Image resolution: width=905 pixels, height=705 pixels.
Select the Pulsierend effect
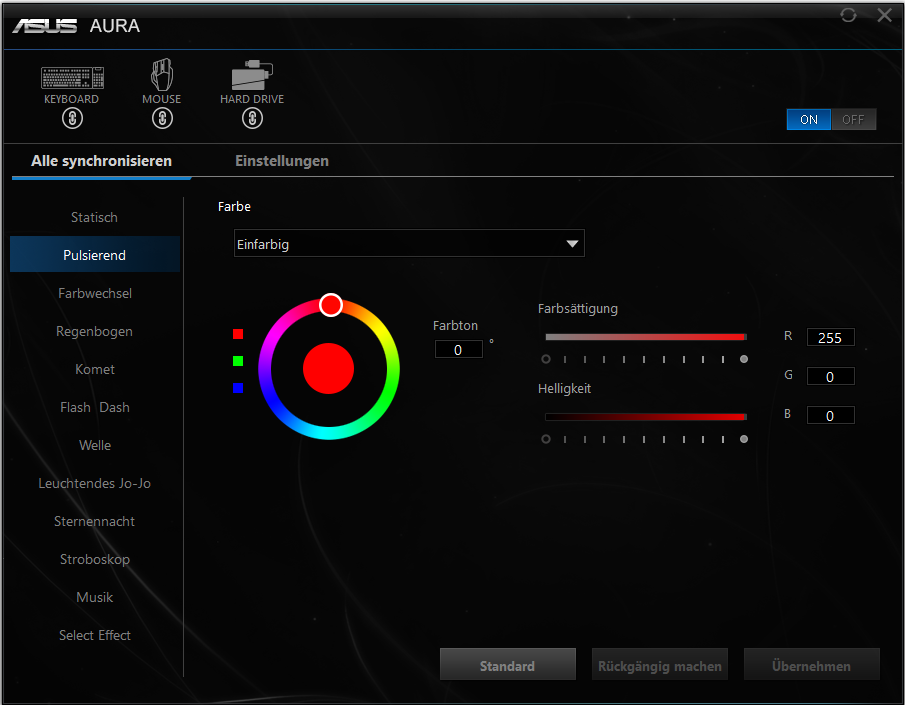coord(95,255)
